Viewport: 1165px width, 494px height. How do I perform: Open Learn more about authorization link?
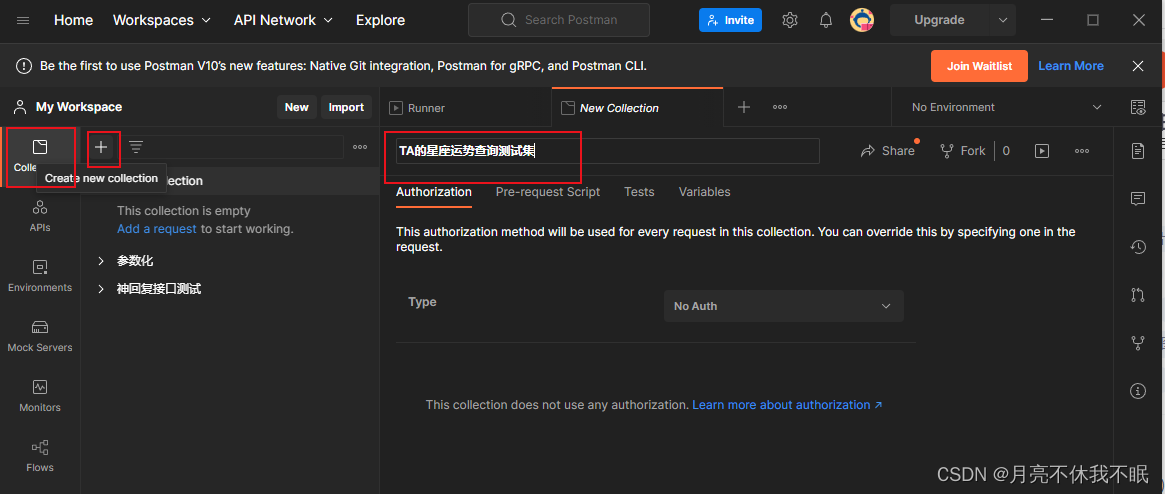pyautogui.click(x=788, y=405)
